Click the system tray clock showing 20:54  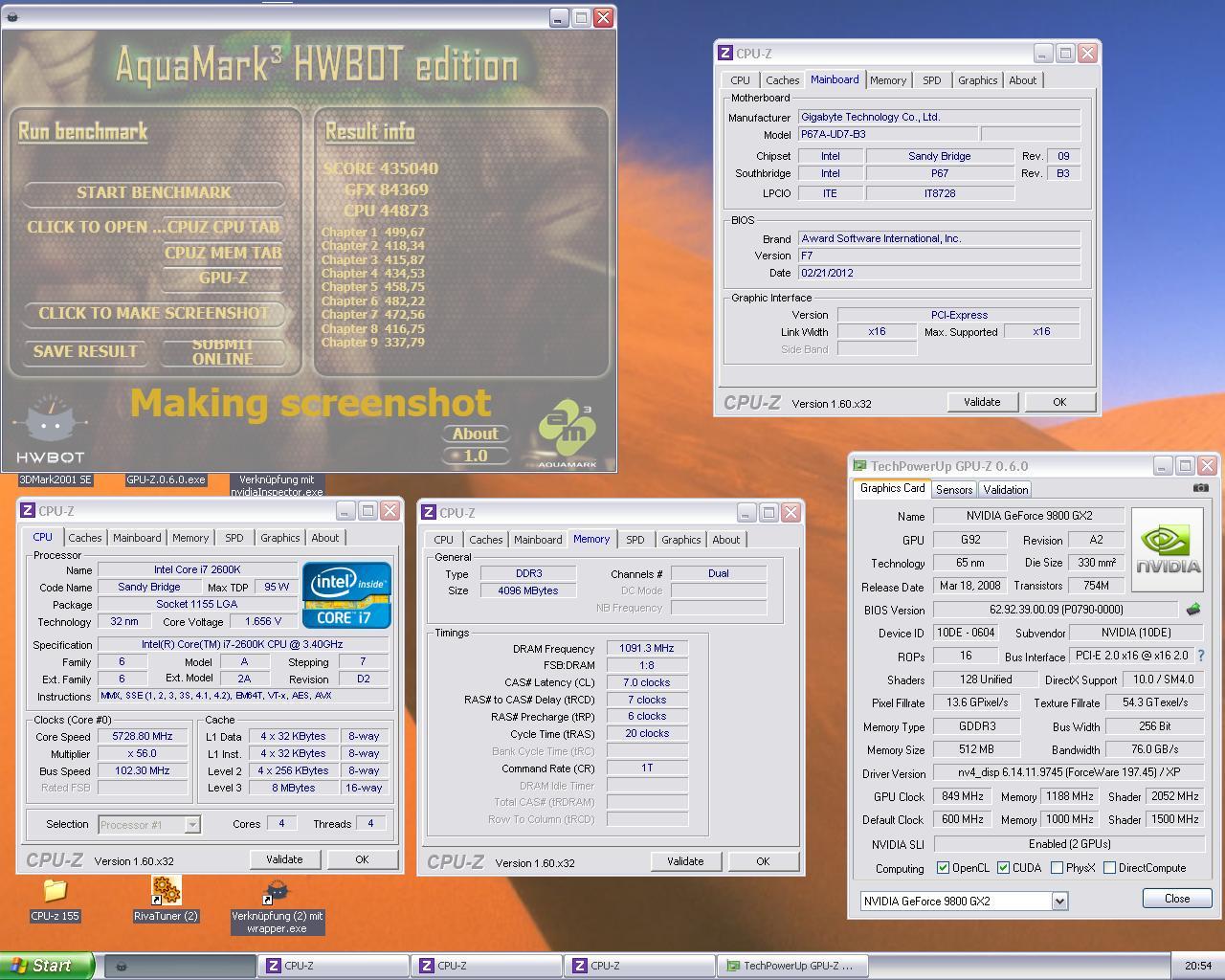pyautogui.click(x=1198, y=966)
